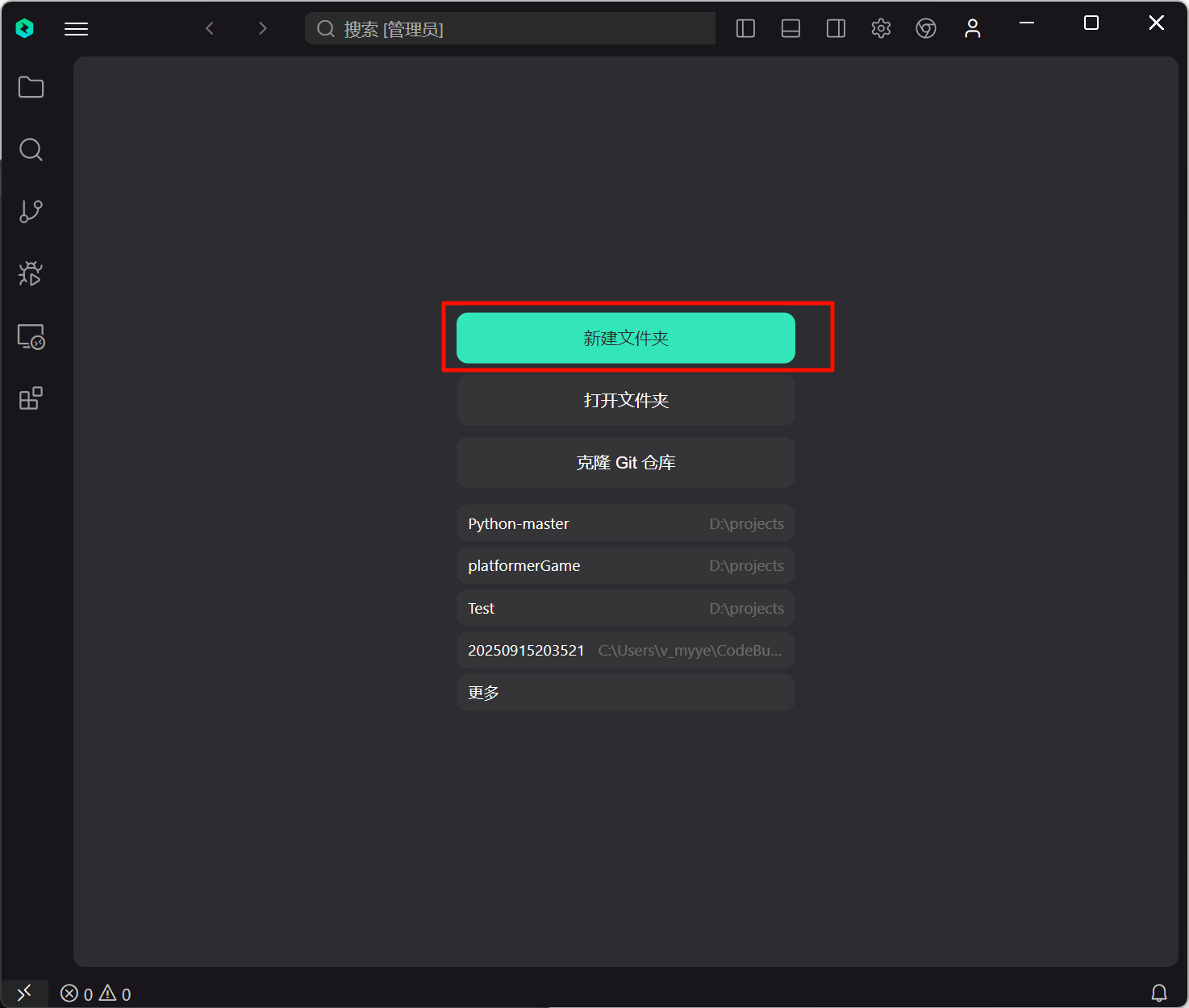Click the warnings count in the status bar
Viewport: 1189px width, 1008px height.
(x=115, y=994)
